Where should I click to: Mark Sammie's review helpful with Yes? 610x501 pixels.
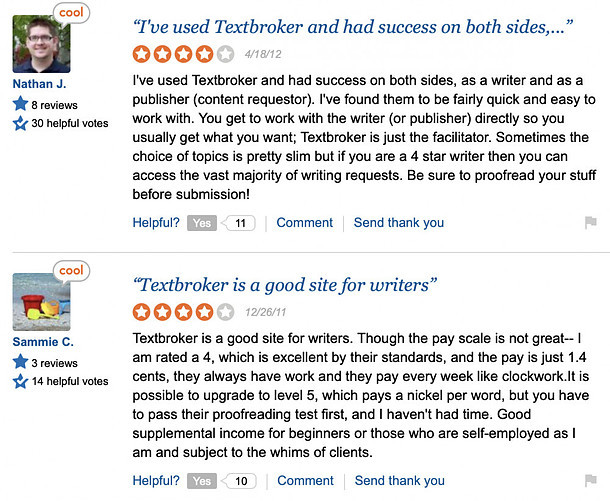pyautogui.click(x=202, y=481)
